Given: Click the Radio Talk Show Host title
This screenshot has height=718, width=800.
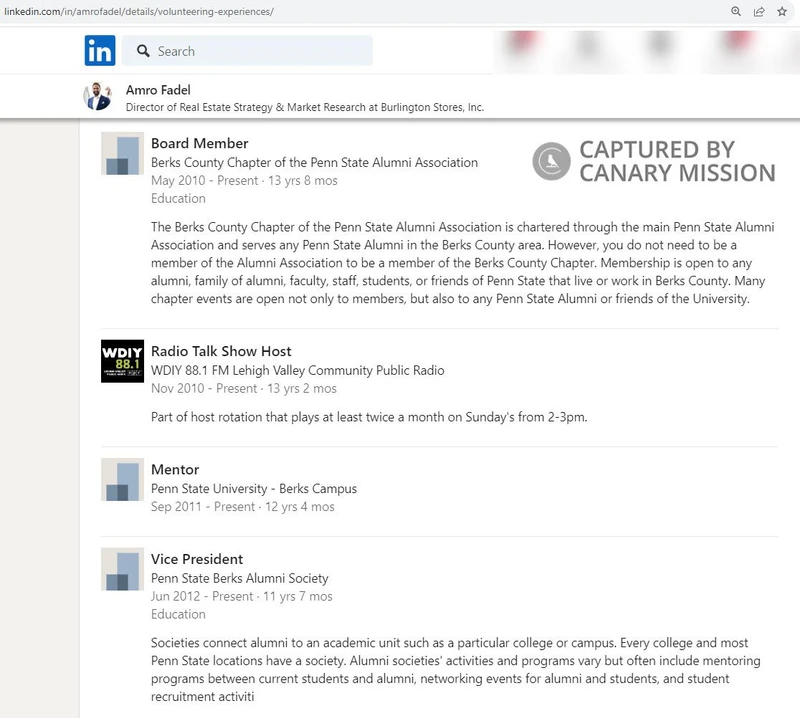Looking at the screenshot, I should pos(221,351).
